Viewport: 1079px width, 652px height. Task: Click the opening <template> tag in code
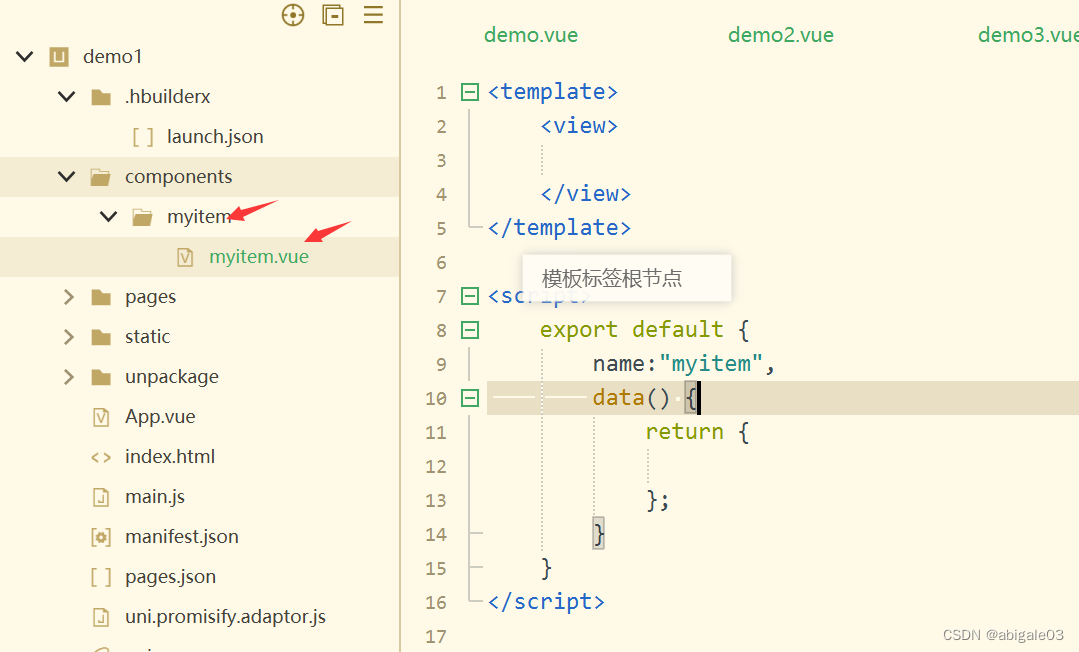(553, 92)
